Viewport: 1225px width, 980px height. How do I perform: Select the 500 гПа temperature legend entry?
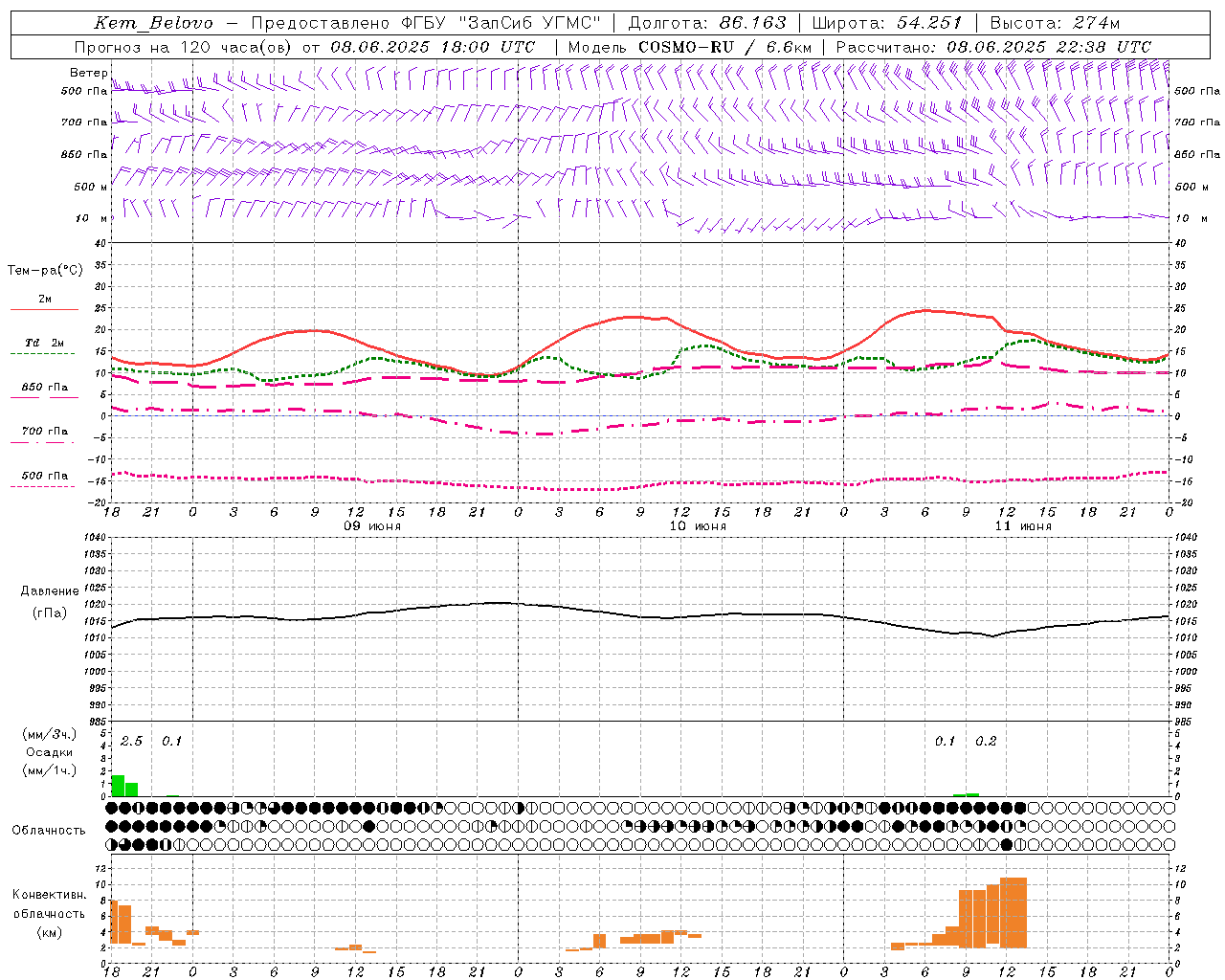tap(44, 476)
